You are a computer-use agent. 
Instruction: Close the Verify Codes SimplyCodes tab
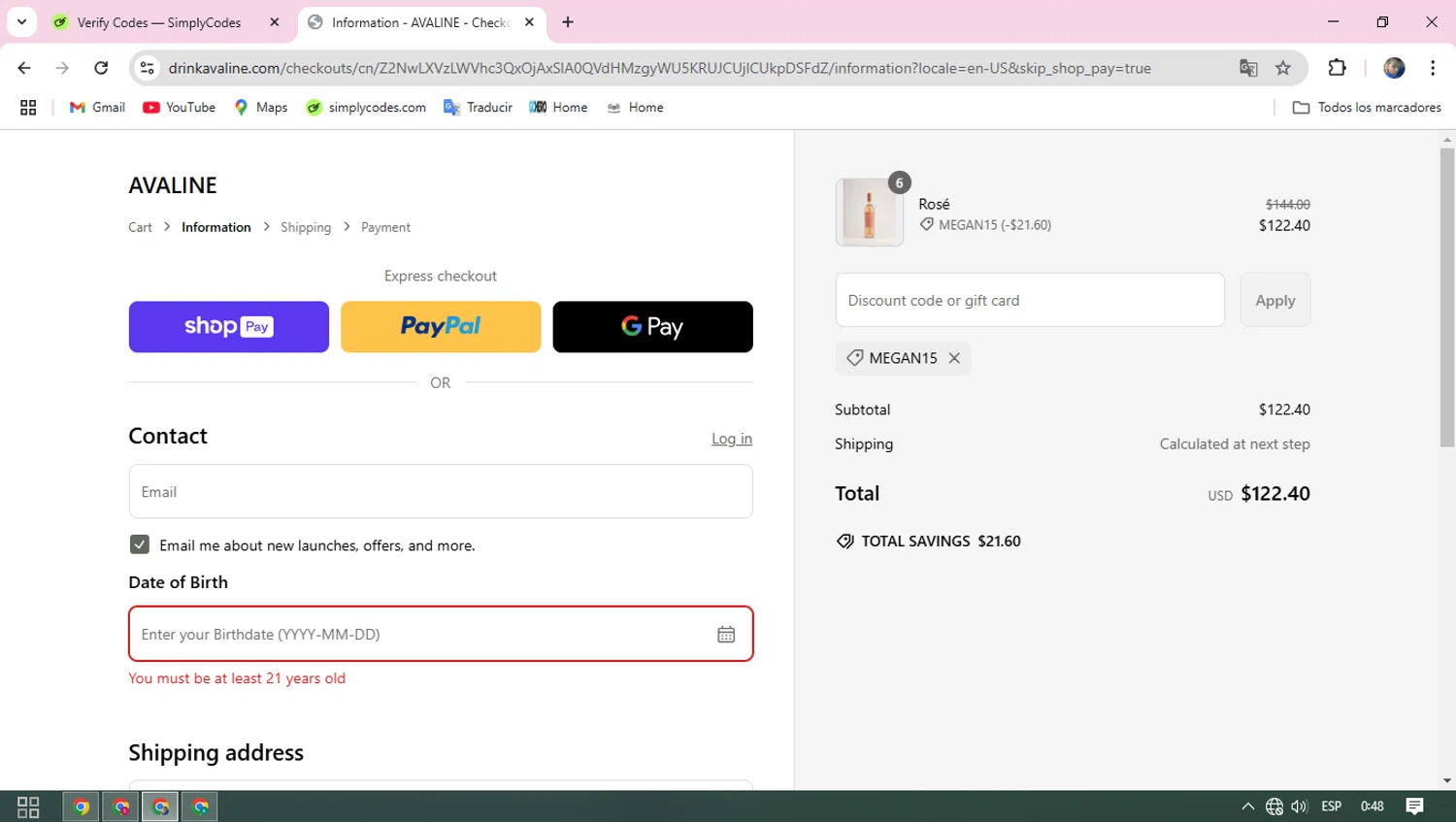point(275,22)
